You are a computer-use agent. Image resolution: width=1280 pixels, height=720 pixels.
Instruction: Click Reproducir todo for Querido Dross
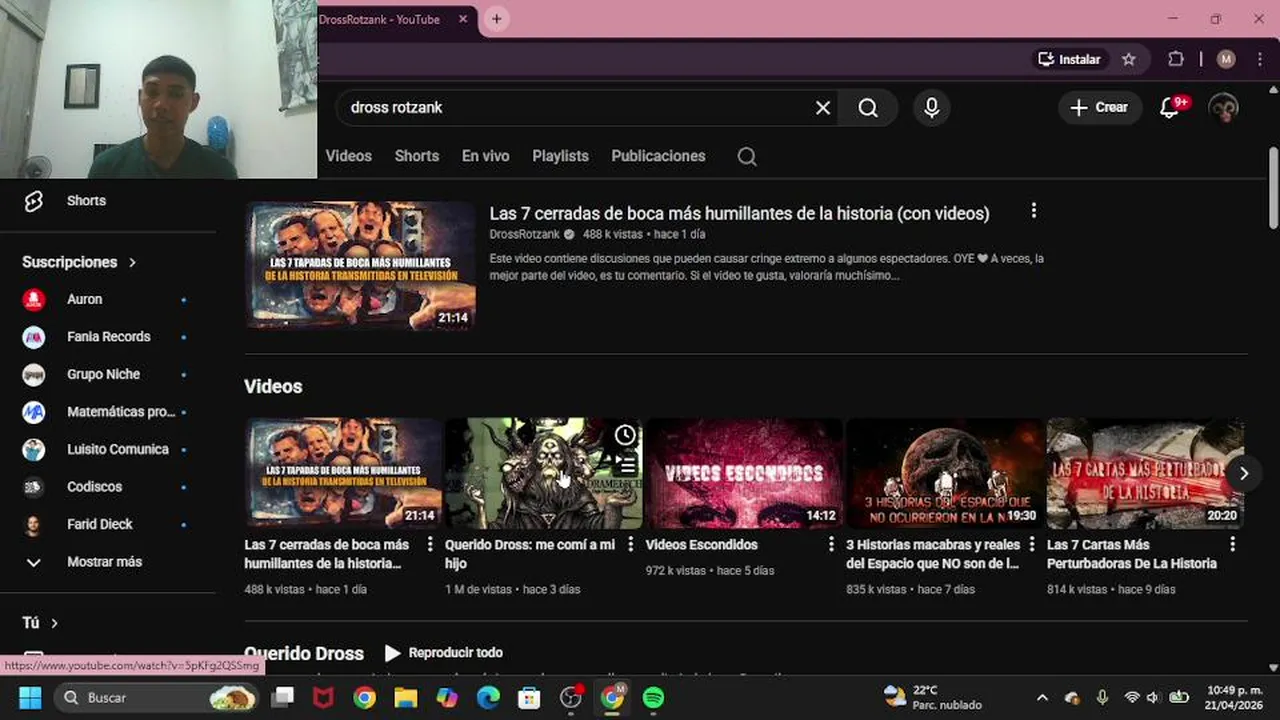pos(444,653)
